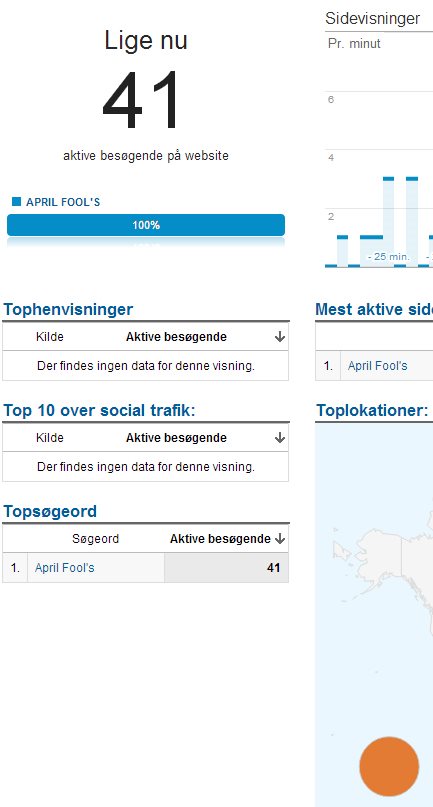This screenshot has width=433, height=807.
Task: Click the blue April Fool's legend square
Action: (16, 201)
